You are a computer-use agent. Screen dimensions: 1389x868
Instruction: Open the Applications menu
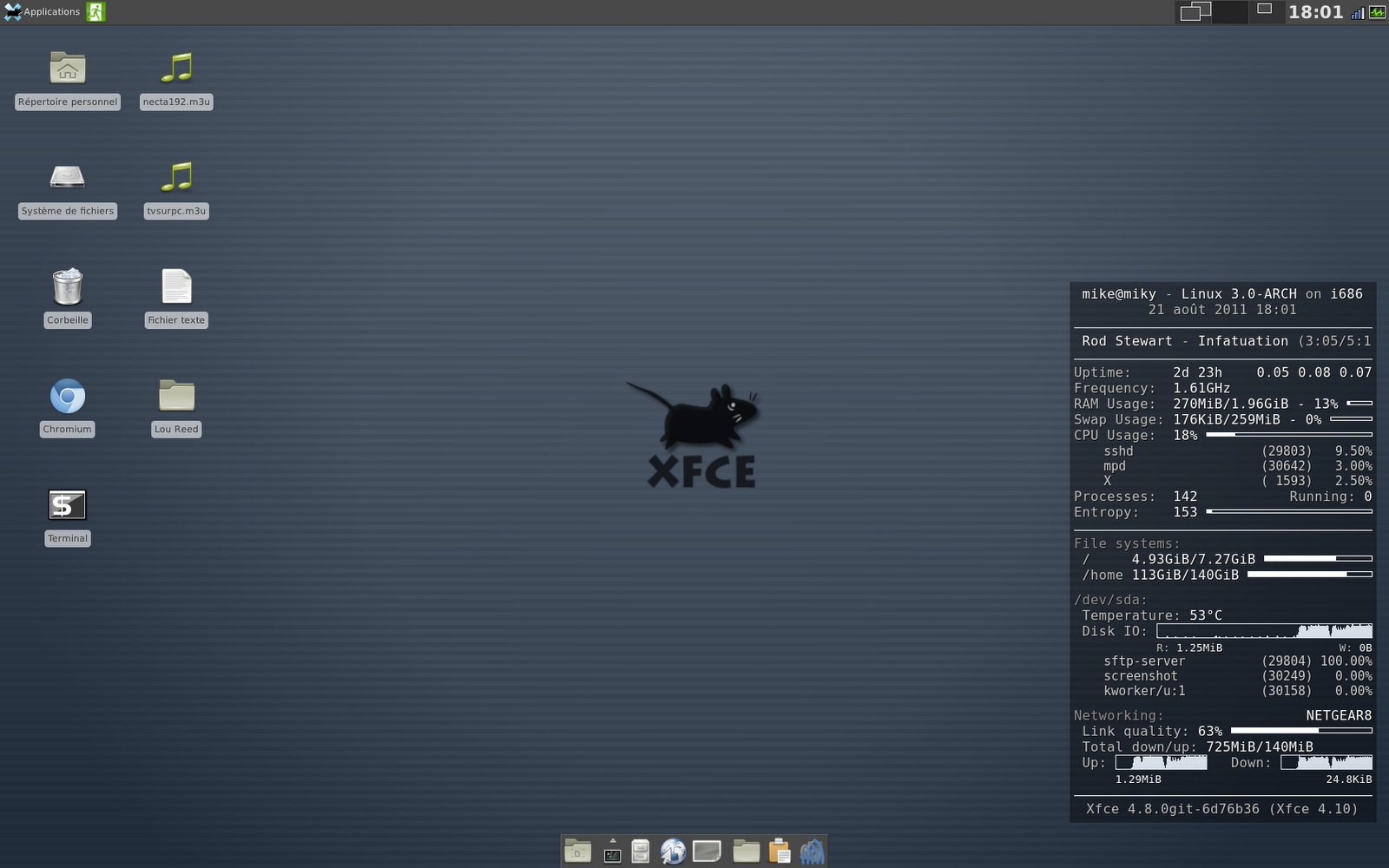(41, 11)
